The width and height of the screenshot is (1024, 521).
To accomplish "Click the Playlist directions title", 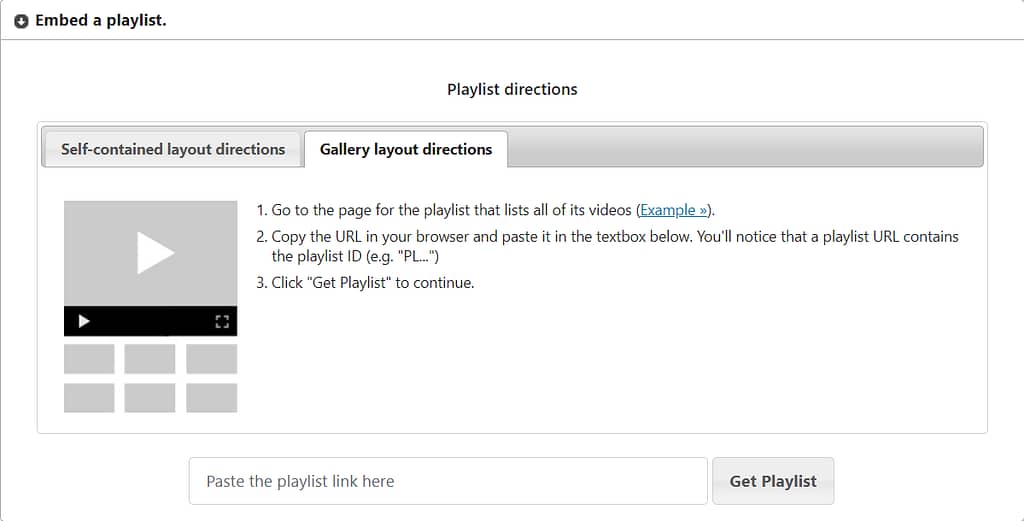I will (512, 89).
